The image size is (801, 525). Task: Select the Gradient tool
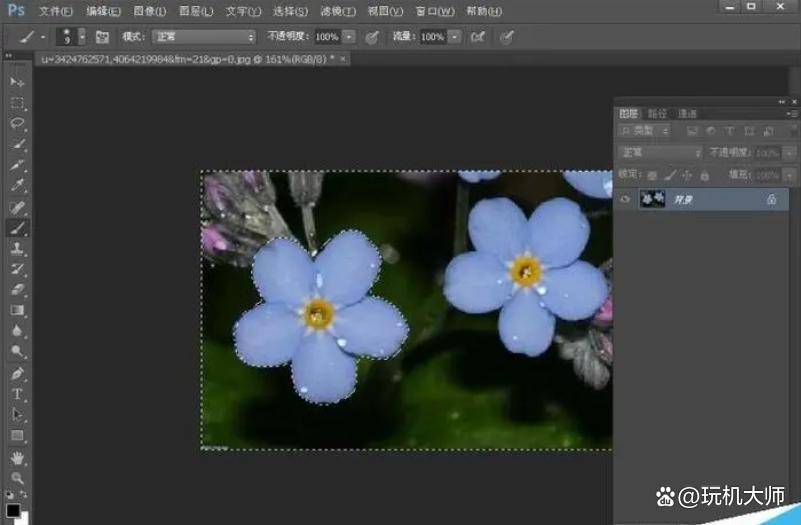coord(17,311)
